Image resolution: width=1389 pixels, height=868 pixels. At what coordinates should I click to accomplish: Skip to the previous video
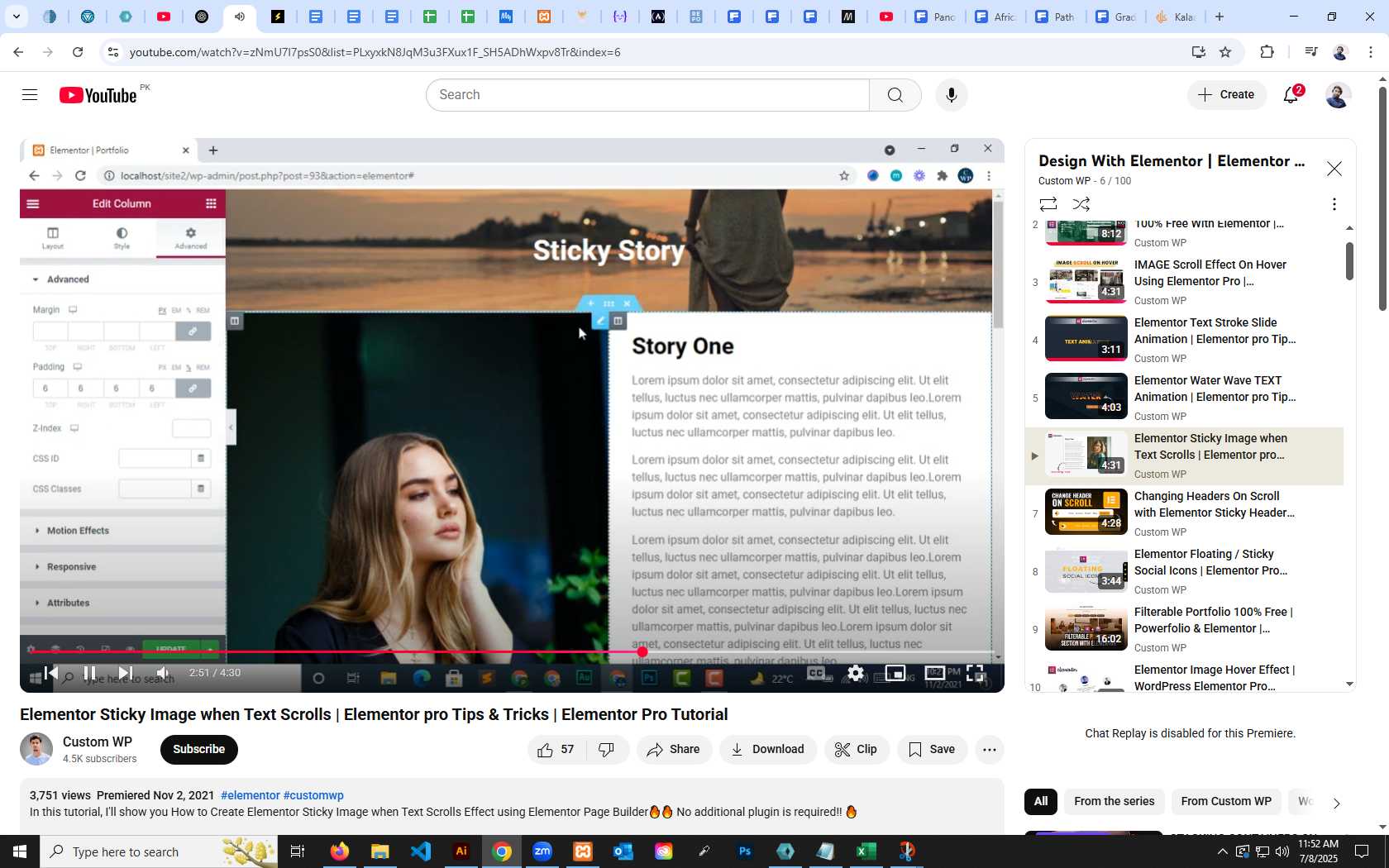click(x=51, y=673)
